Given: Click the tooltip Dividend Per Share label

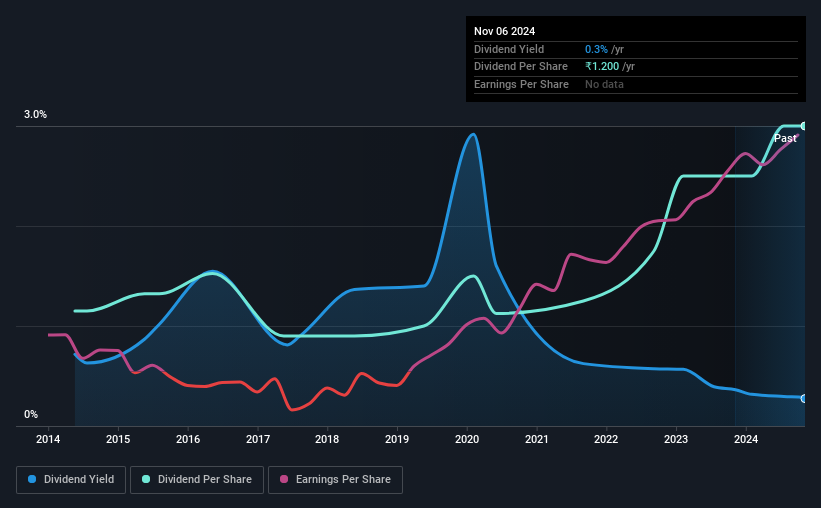Looking at the screenshot, I should tap(520, 67).
